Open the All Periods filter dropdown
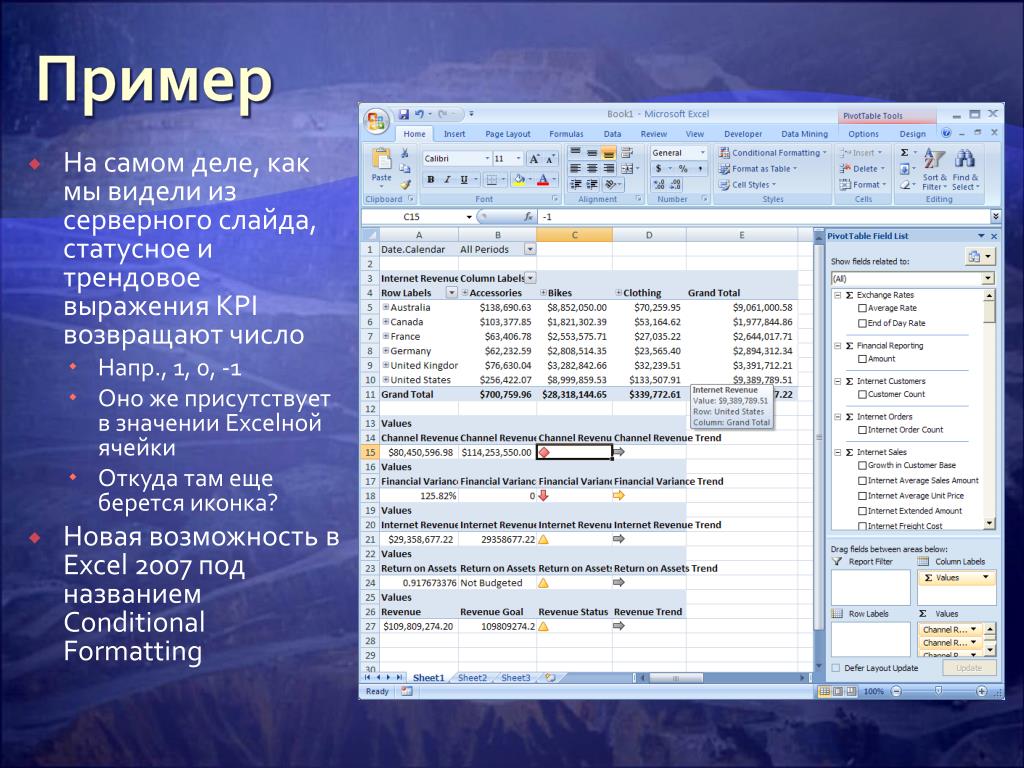This screenshot has height=768, width=1024. point(530,249)
